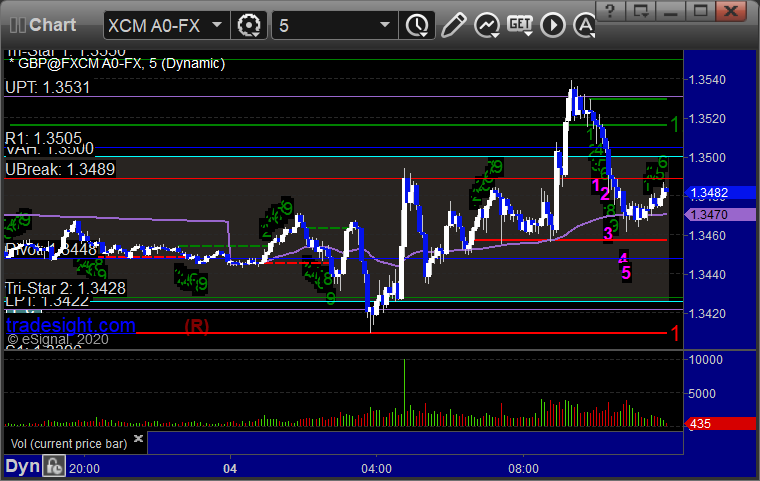Close the Vol current price bar pane
Viewport: 760px width, 481px height.
139,438
